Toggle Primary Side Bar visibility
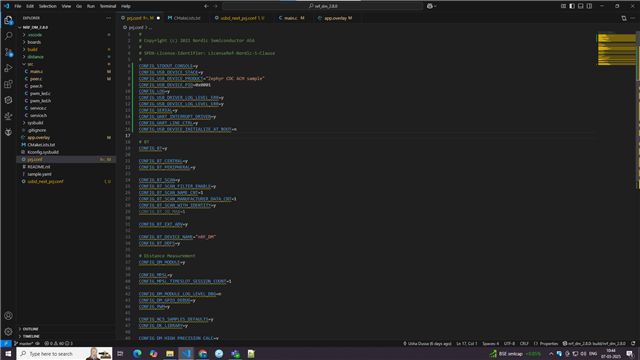The width and height of the screenshot is (640, 360). coord(572,6)
